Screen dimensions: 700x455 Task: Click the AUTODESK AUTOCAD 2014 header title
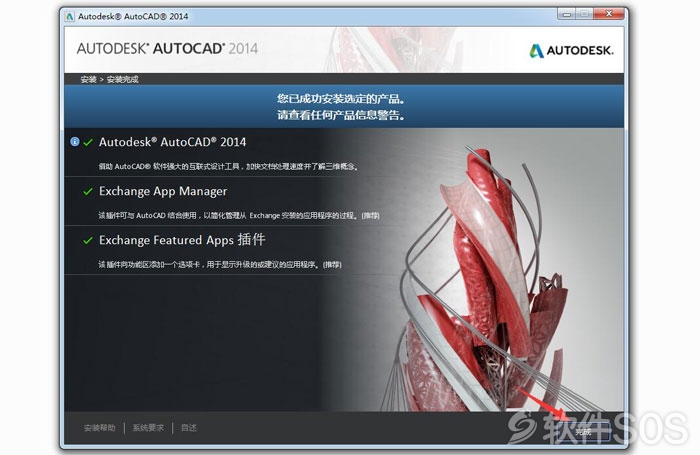[x=167, y=49]
